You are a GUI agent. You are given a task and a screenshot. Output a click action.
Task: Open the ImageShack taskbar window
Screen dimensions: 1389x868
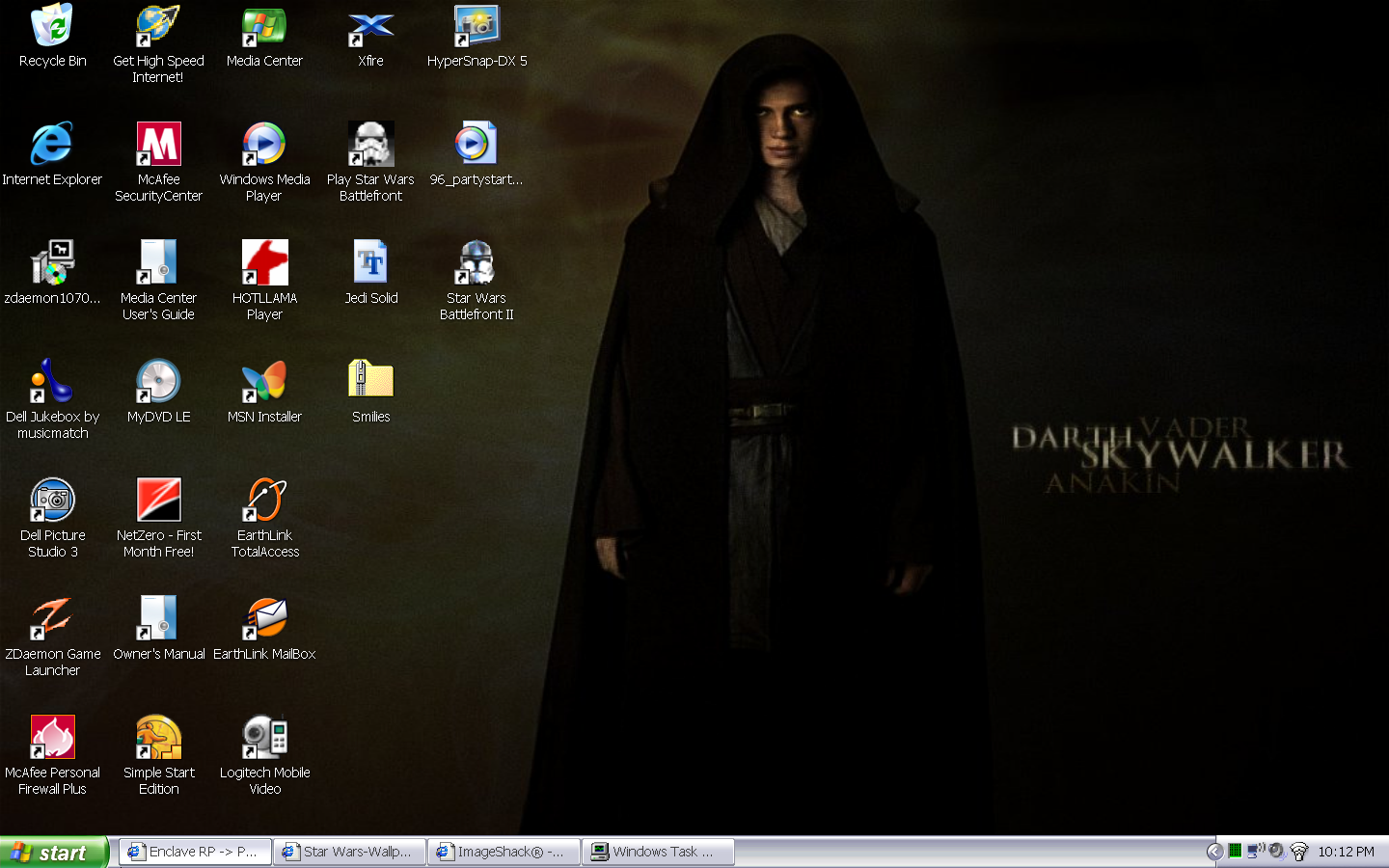pyautogui.click(x=504, y=852)
